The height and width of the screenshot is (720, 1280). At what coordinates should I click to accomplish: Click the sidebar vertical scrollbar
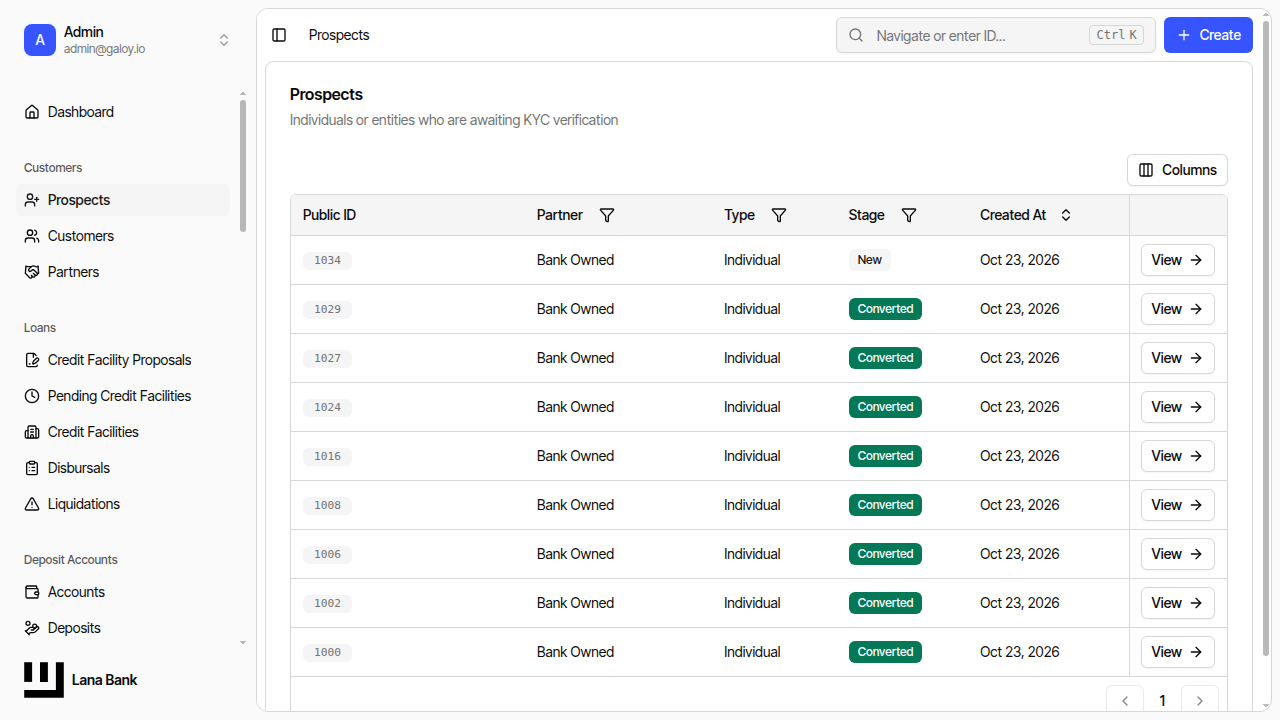point(242,165)
